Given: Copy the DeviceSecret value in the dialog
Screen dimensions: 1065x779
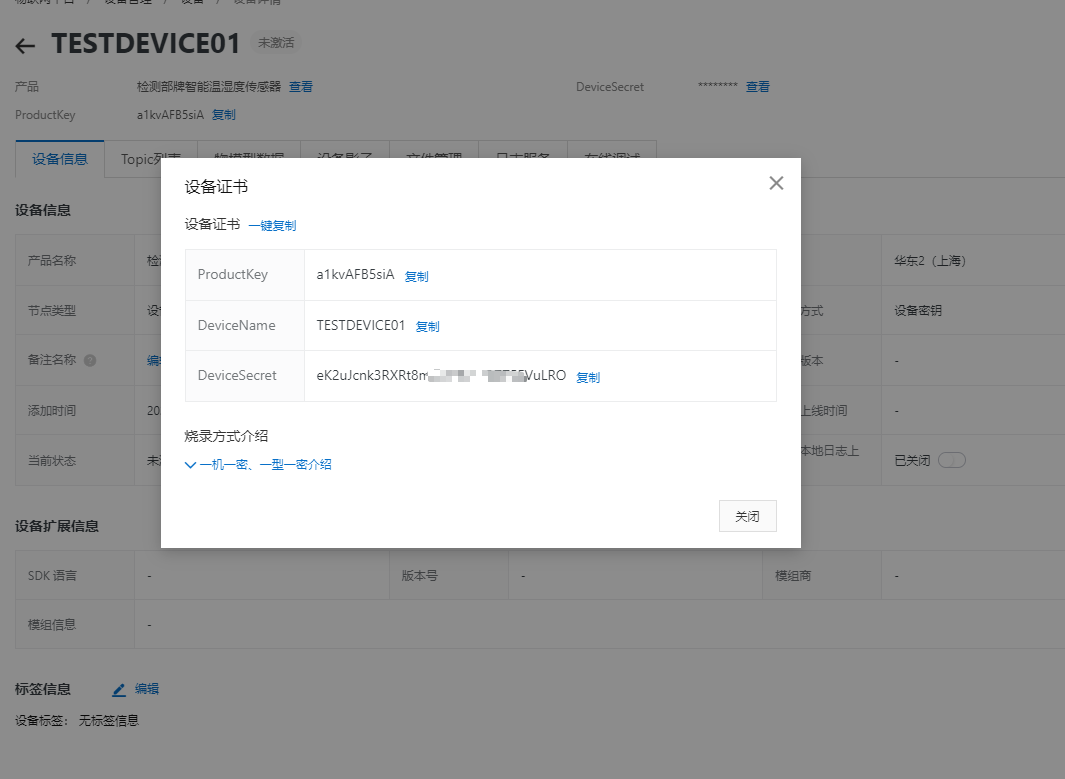Looking at the screenshot, I should (588, 378).
